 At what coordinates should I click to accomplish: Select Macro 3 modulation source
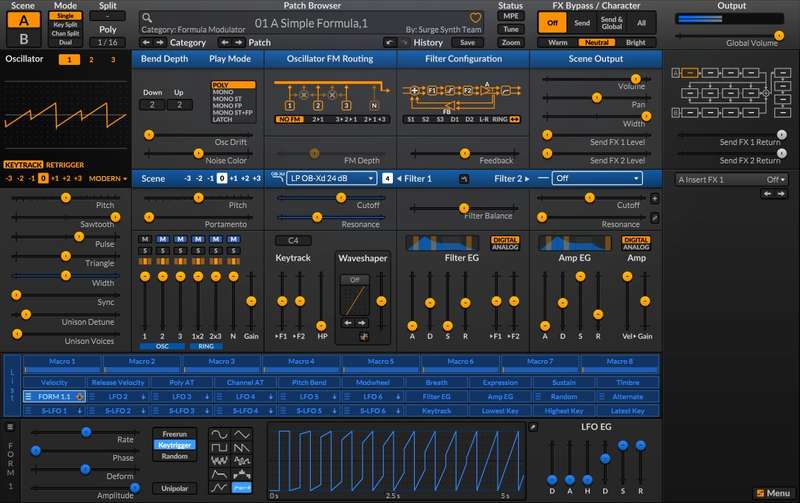pyautogui.click(x=221, y=361)
